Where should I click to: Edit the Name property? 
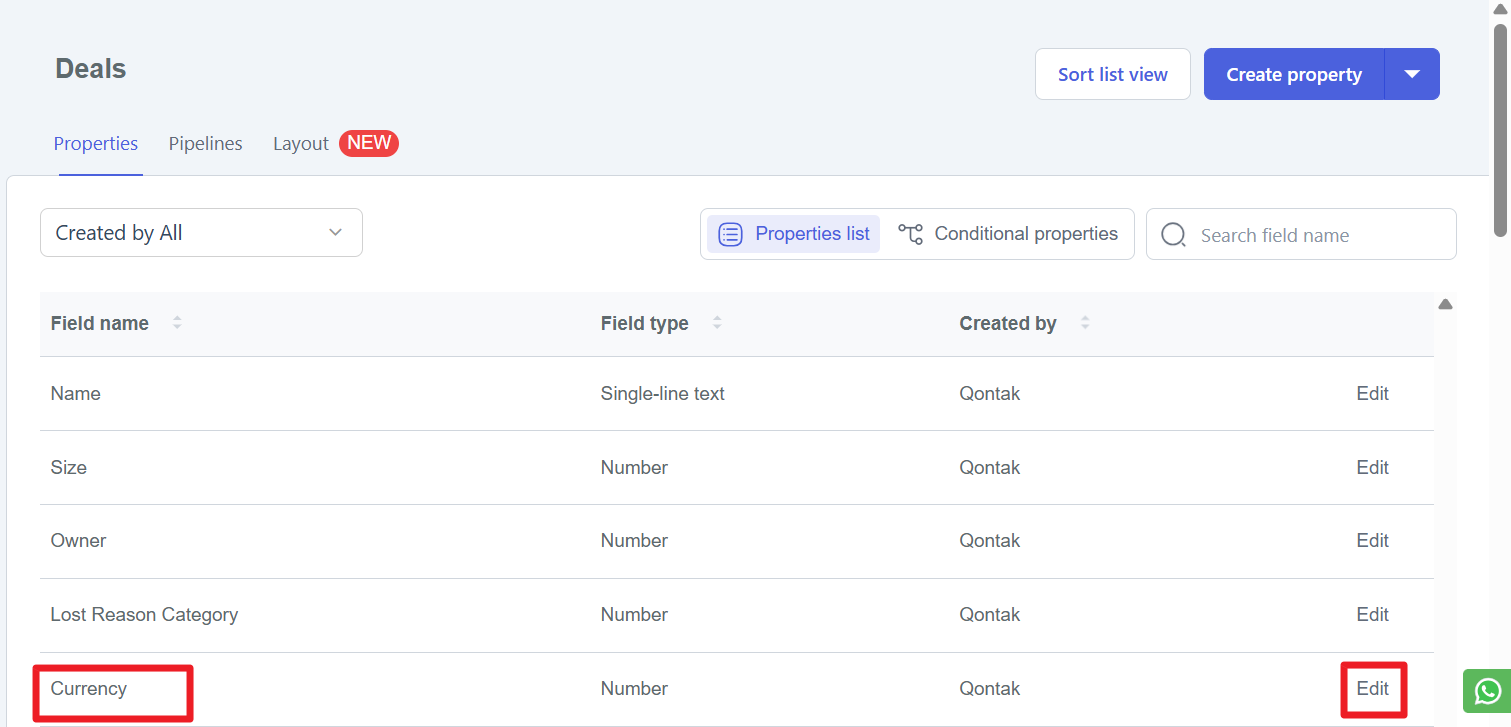coord(1372,394)
